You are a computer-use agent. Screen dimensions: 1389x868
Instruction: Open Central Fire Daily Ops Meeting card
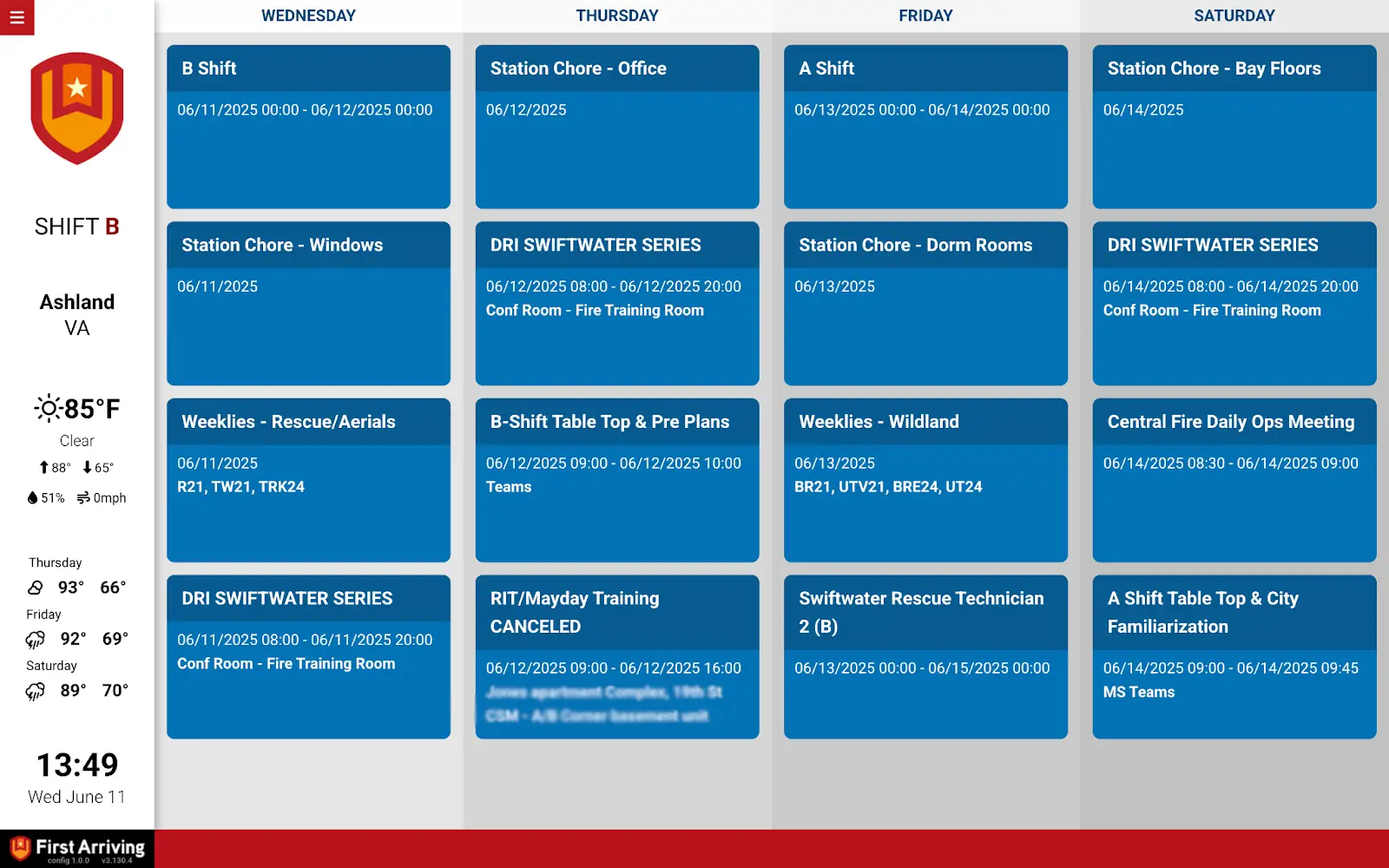point(1234,480)
